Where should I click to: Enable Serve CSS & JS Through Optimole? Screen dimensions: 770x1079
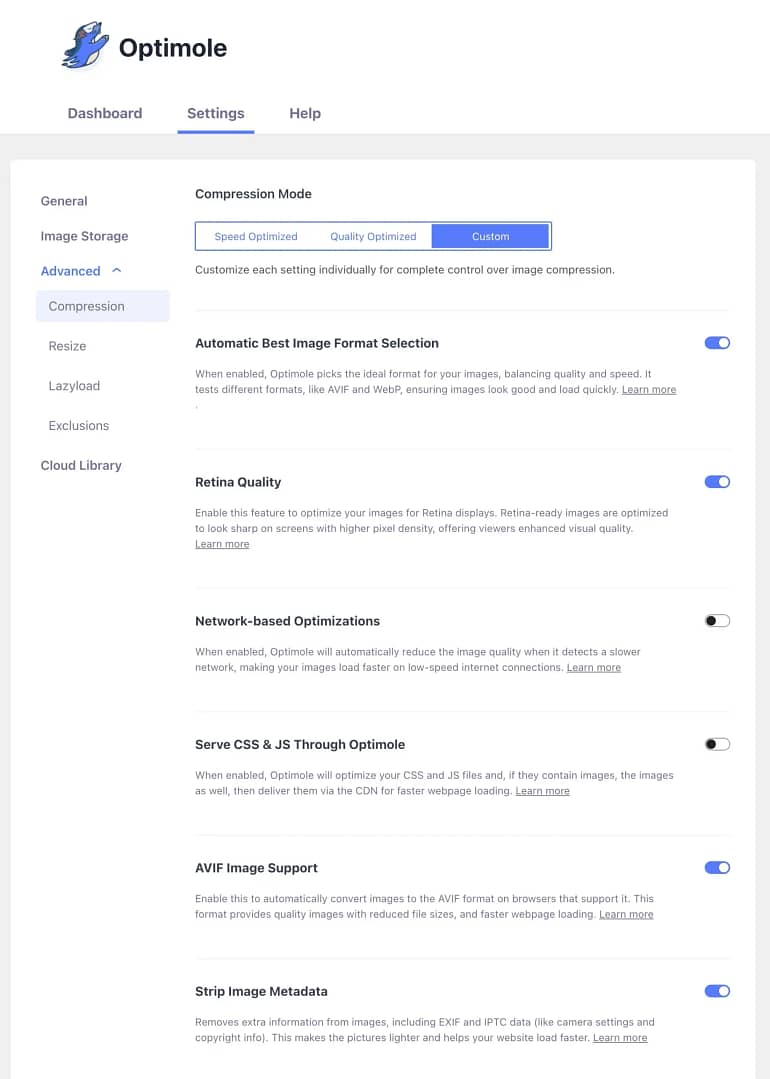717,744
